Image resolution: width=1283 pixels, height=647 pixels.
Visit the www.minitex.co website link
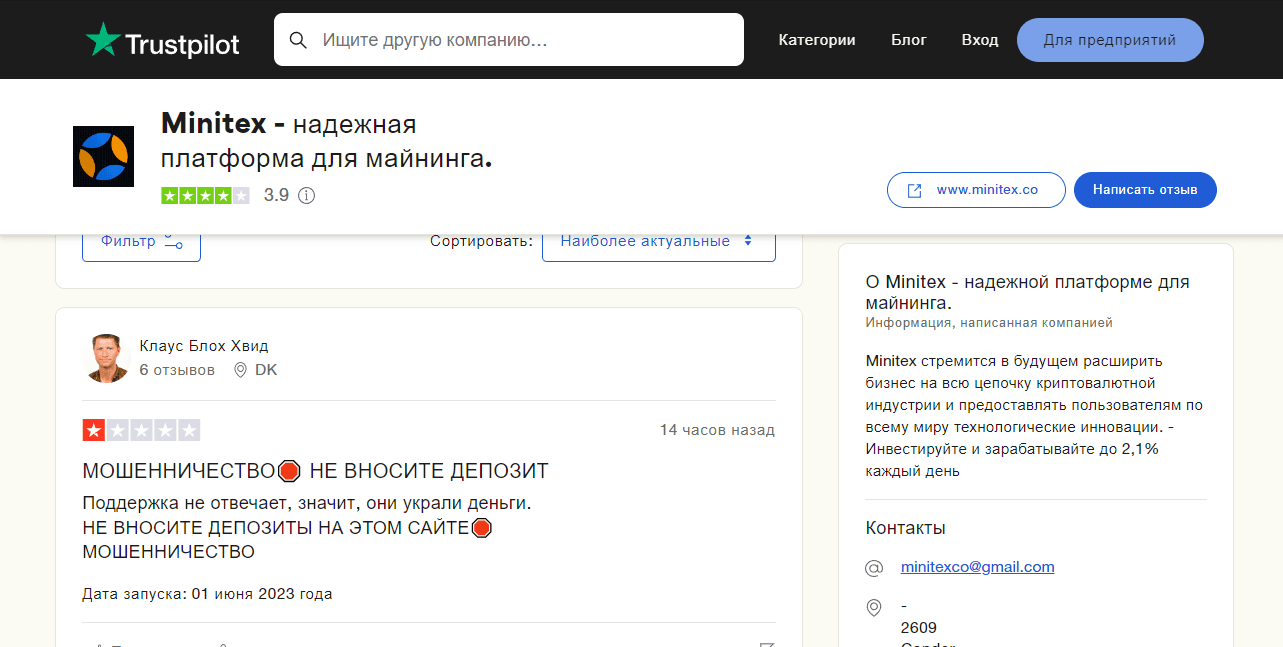coord(975,190)
